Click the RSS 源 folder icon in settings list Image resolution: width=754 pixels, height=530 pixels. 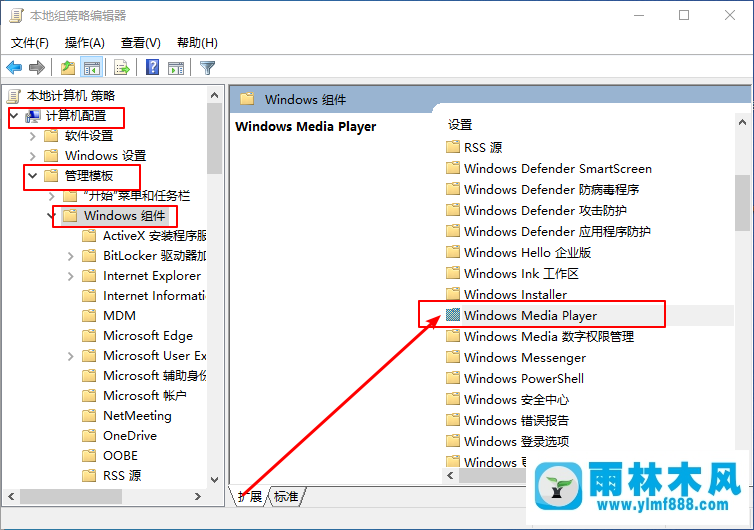point(453,146)
